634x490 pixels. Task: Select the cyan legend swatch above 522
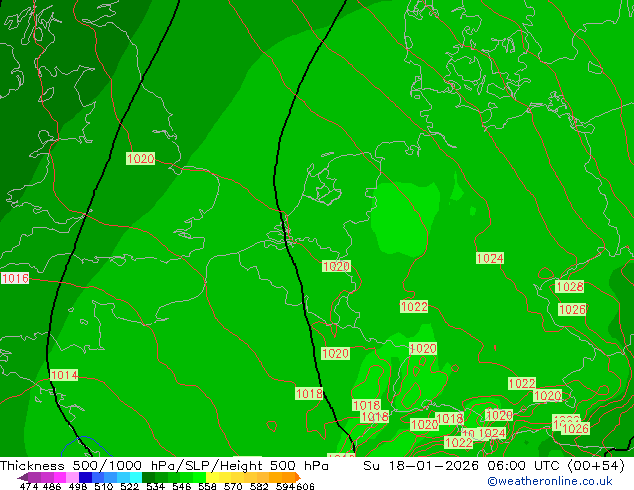coord(136,477)
